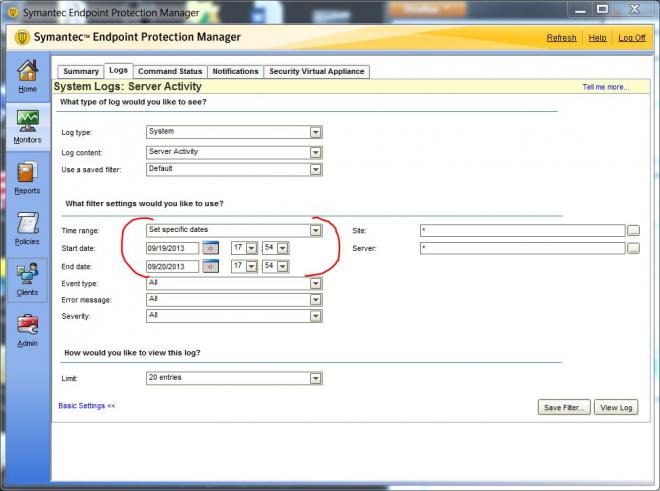The width and height of the screenshot is (660, 491).
Task: Open the Help link
Action: 597,38
